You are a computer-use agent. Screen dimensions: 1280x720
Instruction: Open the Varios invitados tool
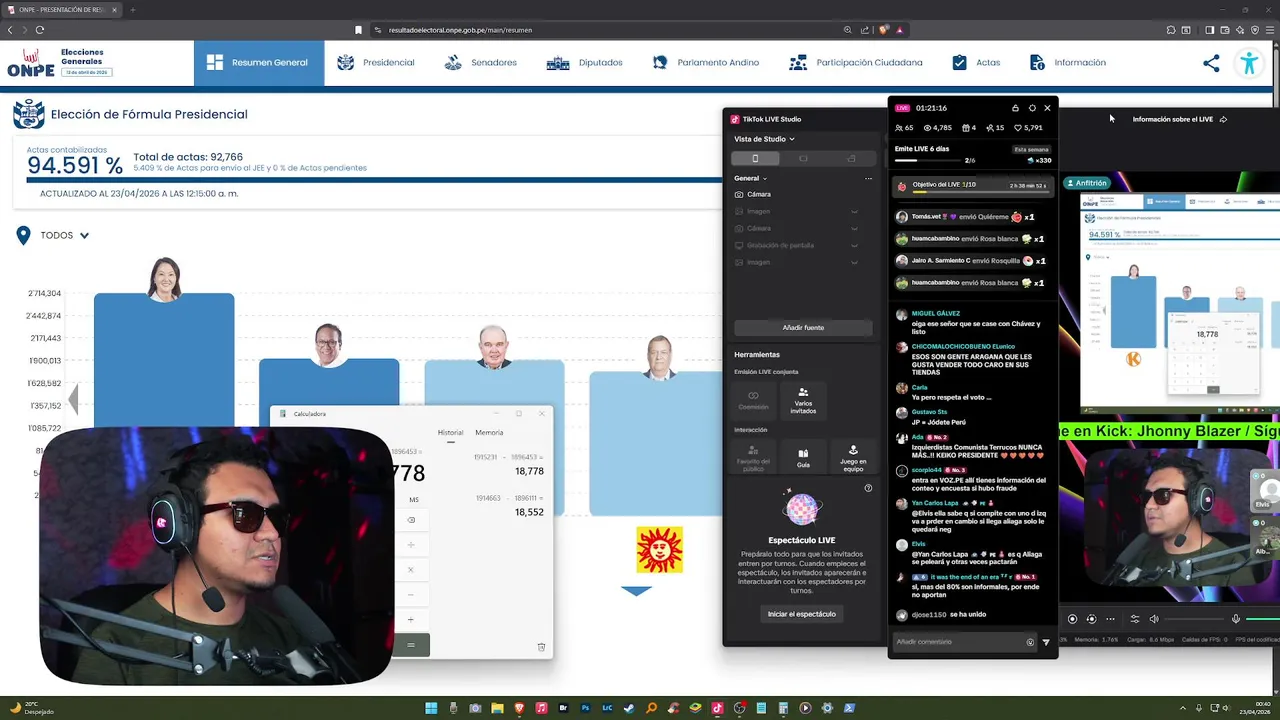click(x=803, y=400)
